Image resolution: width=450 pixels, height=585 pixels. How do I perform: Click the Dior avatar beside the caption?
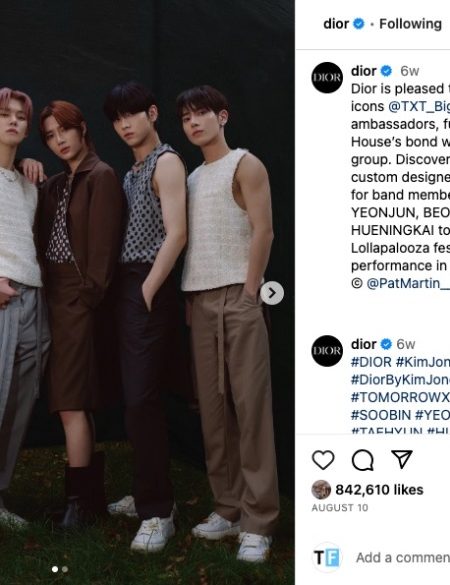(x=327, y=78)
